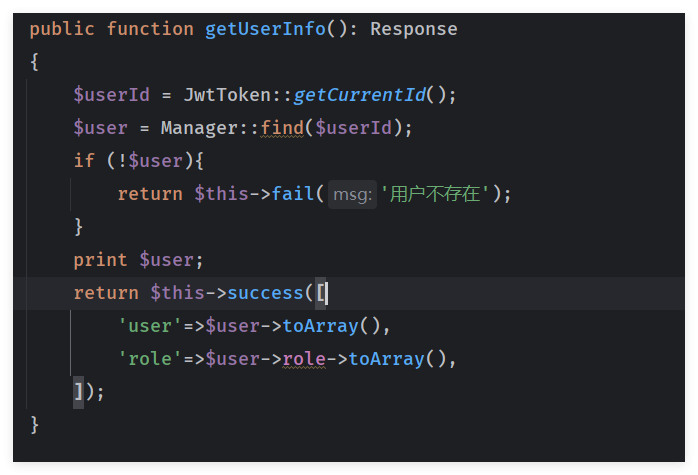698x475 pixels.
Task: Click the fail method call
Action: pos(293,194)
